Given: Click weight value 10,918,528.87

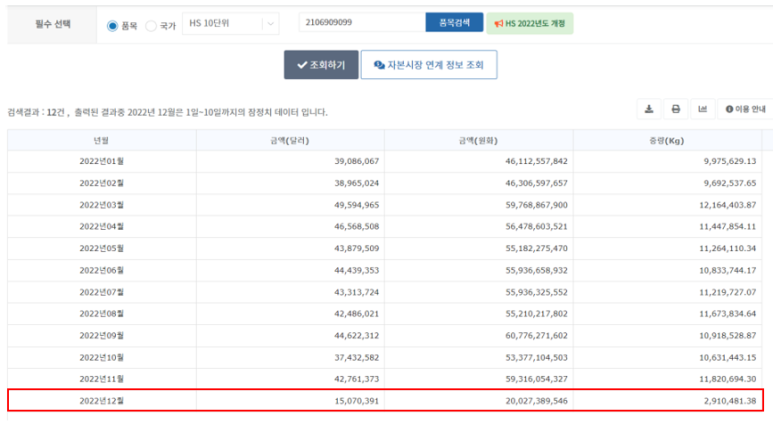Looking at the screenshot, I should (728, 335).
